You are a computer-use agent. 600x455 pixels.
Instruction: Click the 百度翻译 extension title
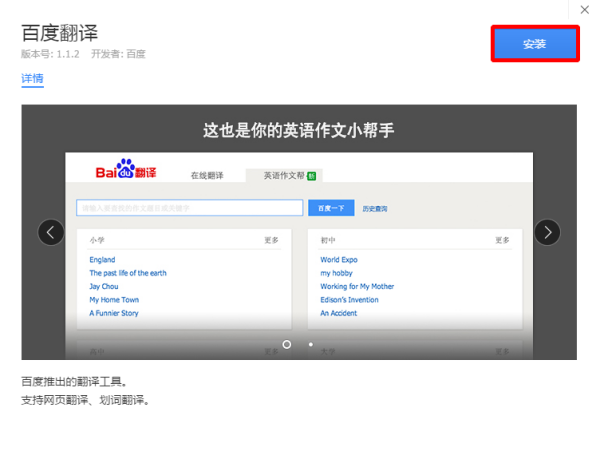(60, 33)
